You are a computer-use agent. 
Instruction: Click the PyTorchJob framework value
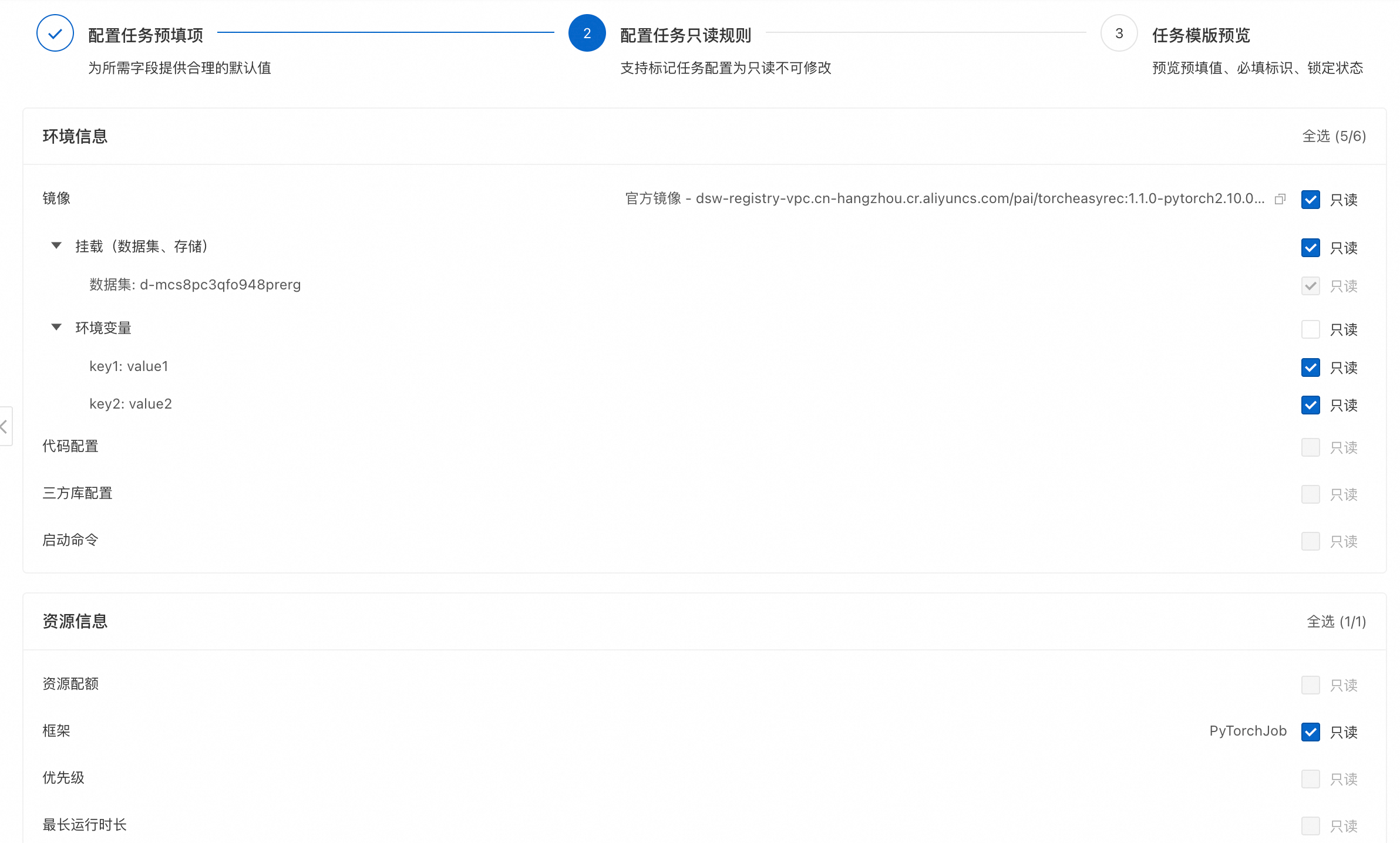pyautogui.click(x=1248, y=731)
